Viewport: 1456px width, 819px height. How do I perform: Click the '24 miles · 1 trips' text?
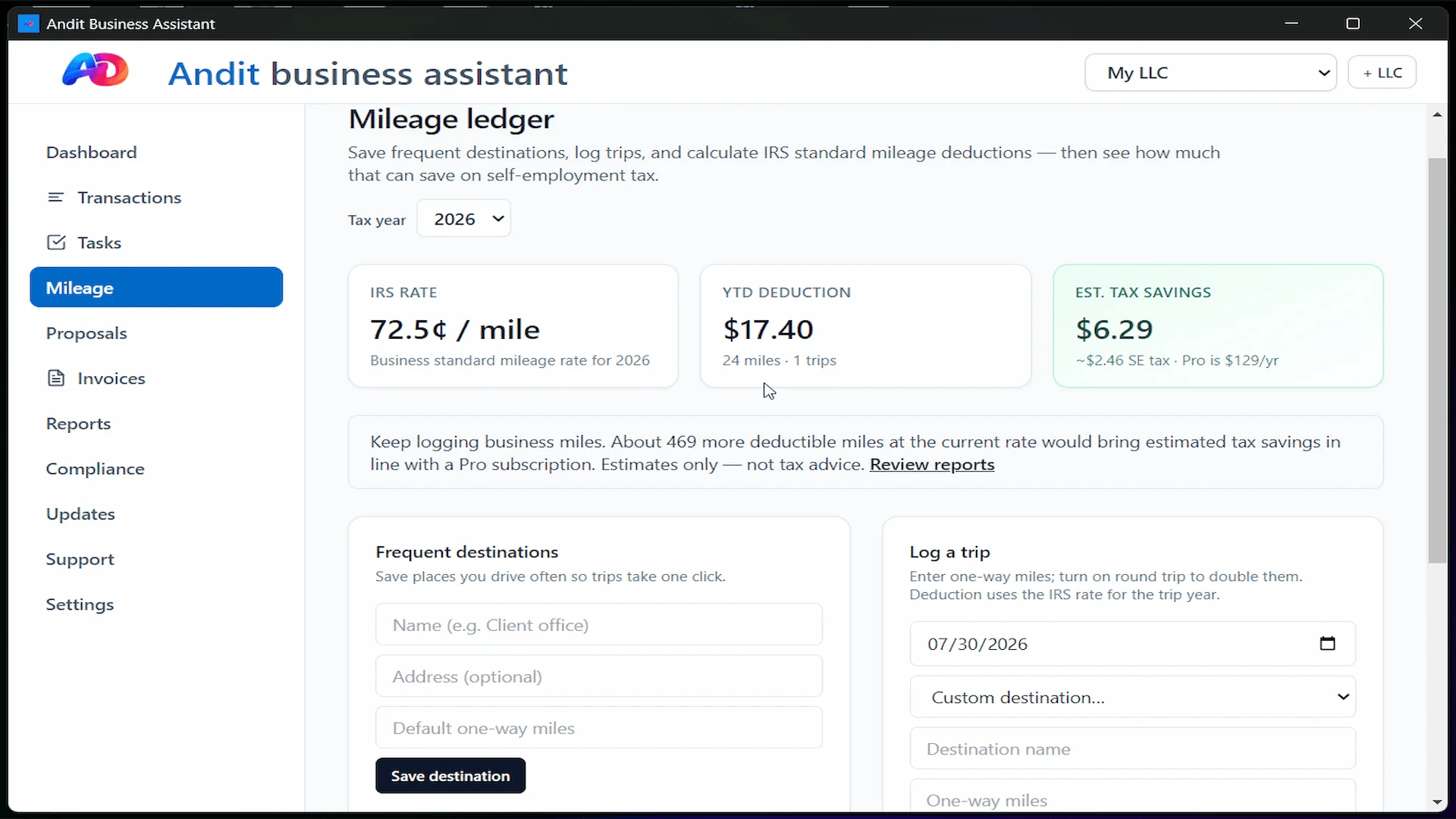779,360
